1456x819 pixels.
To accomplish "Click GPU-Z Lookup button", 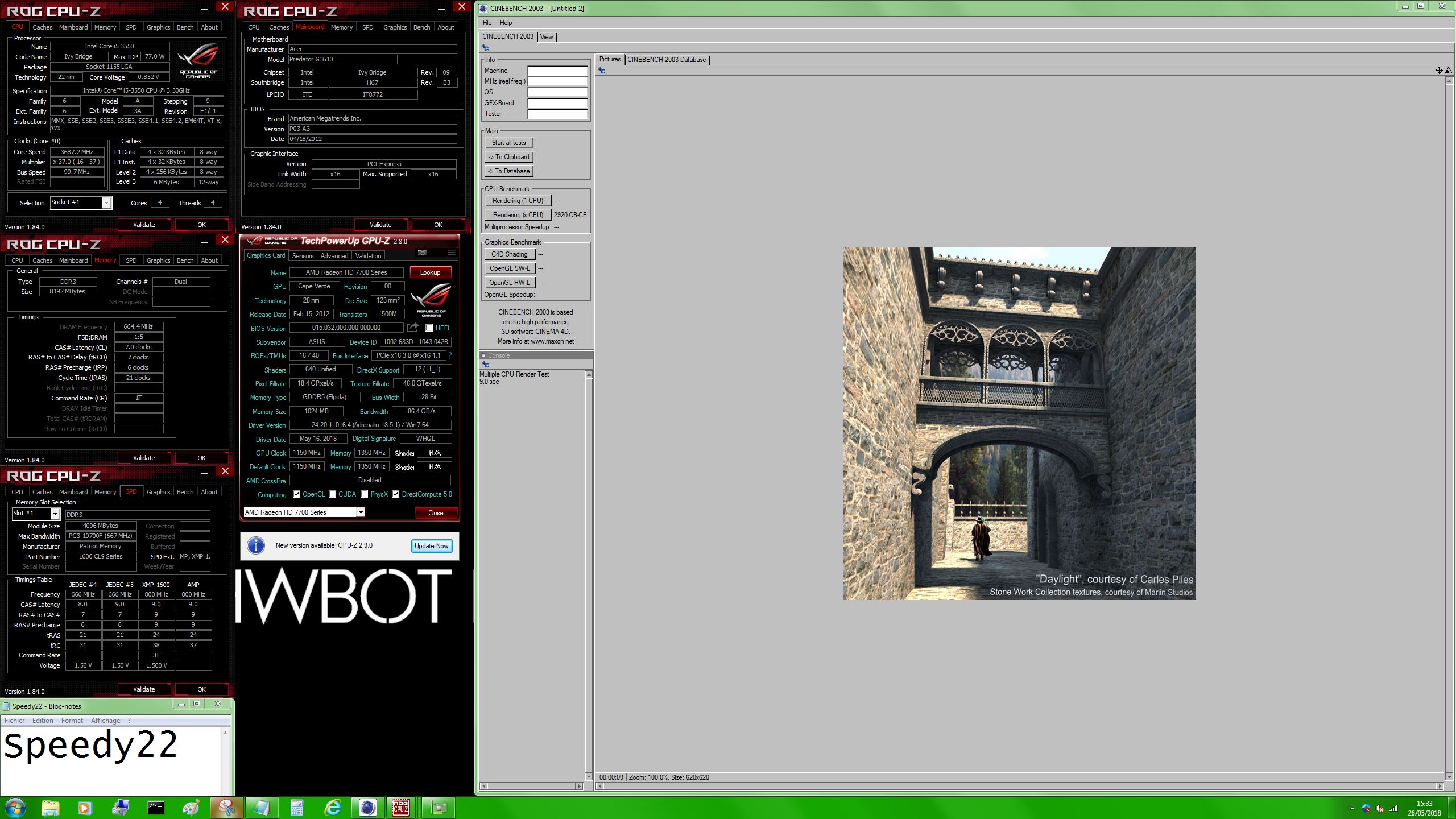I will (431, 272).
